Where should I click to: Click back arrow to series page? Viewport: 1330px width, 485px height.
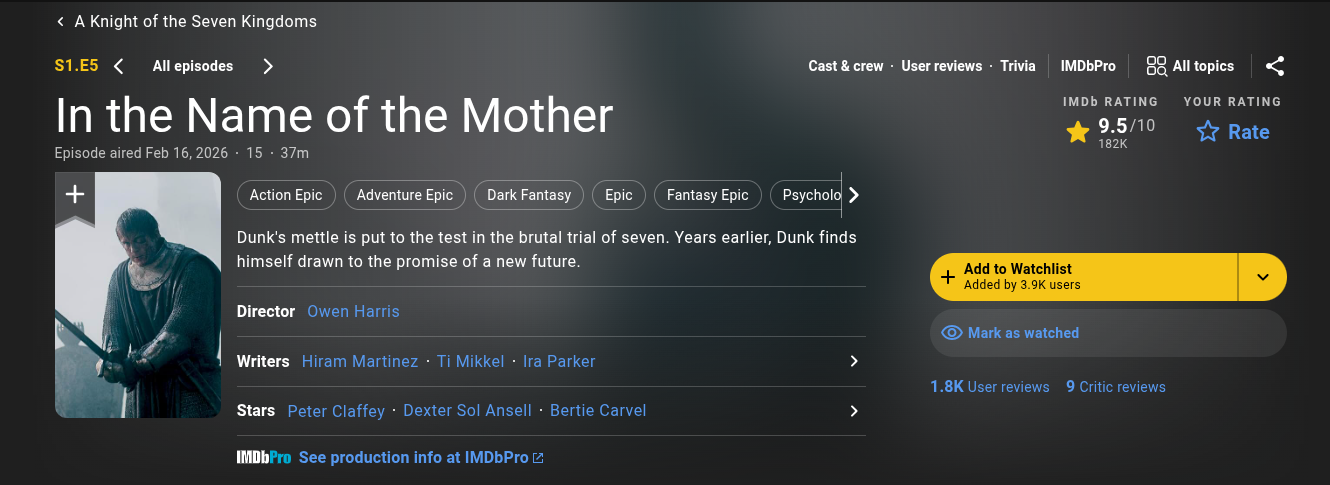[61, 21]
